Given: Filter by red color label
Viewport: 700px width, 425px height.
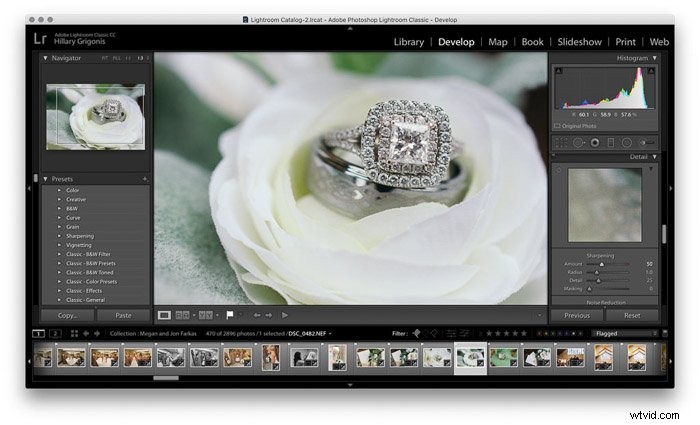Looking at the screenshot, I should click(539, 333).
